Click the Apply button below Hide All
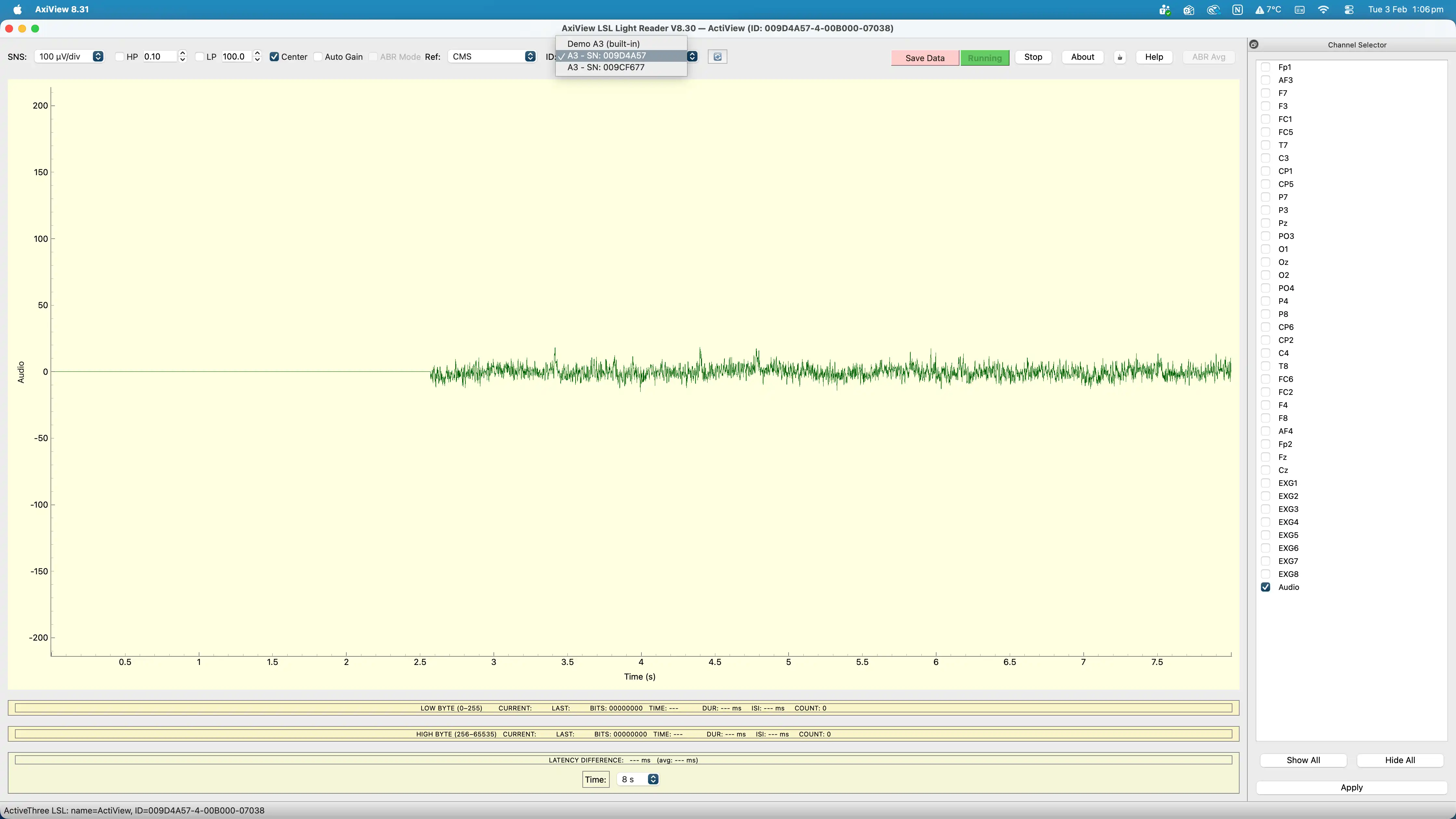 tap(1351, 787)
